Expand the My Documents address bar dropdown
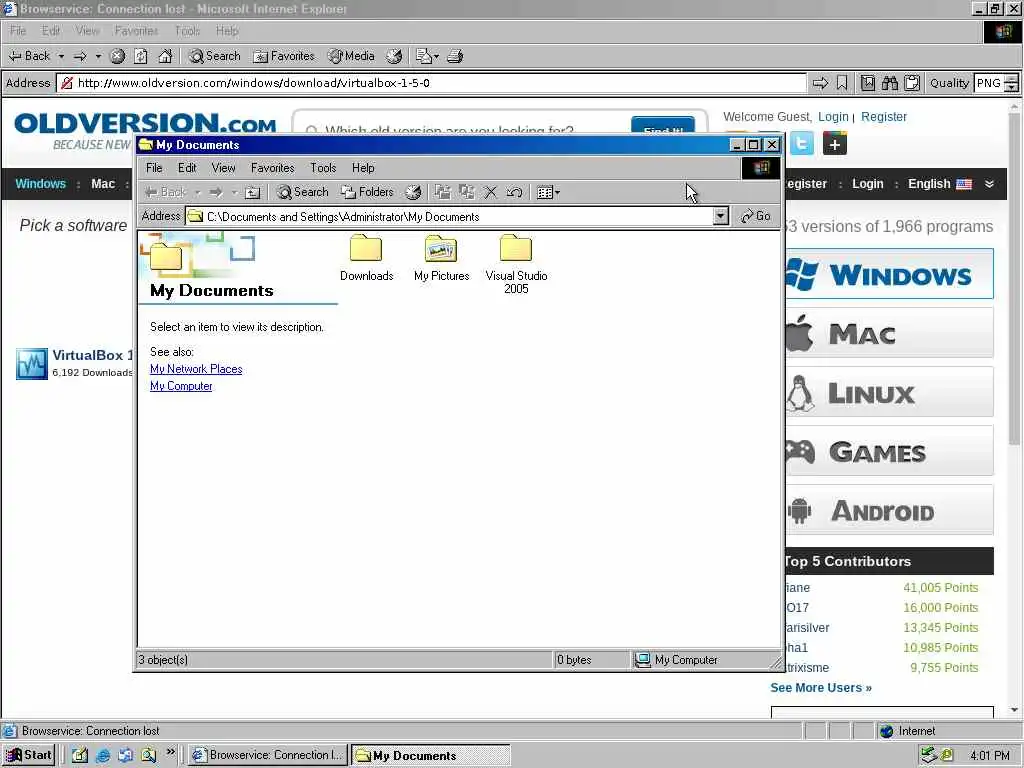The width and height of the screenshot is (1024, 768). pyautogui.click(x=720, y=216)
